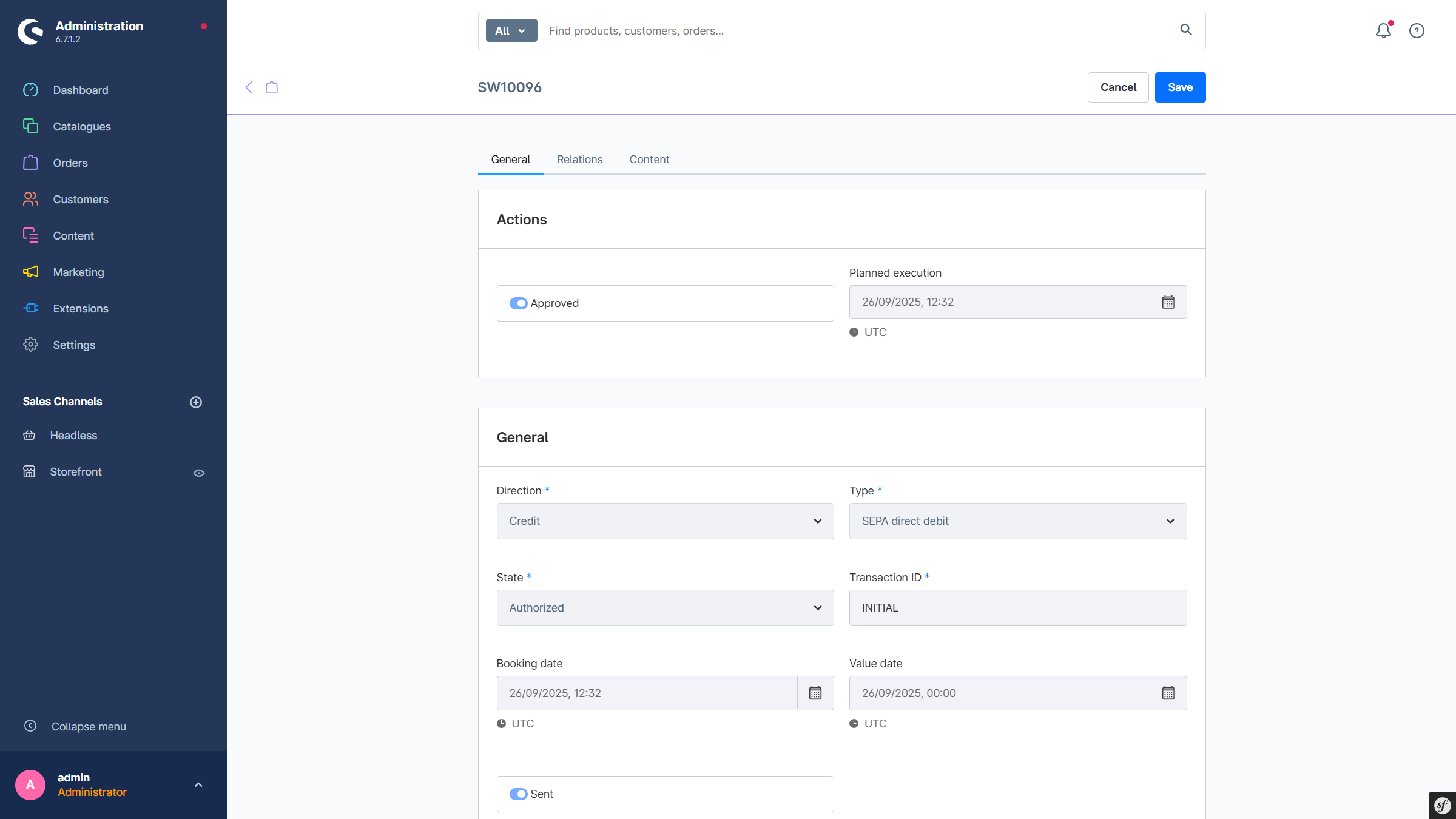Click the back arrow next to SW10096
Viewport: 1456px width, 819px height.
tap(249, 87)
